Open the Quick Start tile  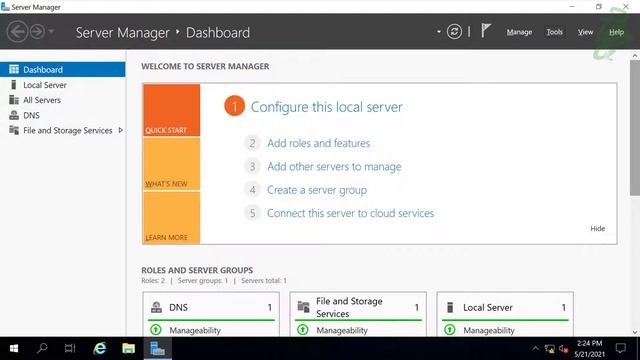pos(171,110)
